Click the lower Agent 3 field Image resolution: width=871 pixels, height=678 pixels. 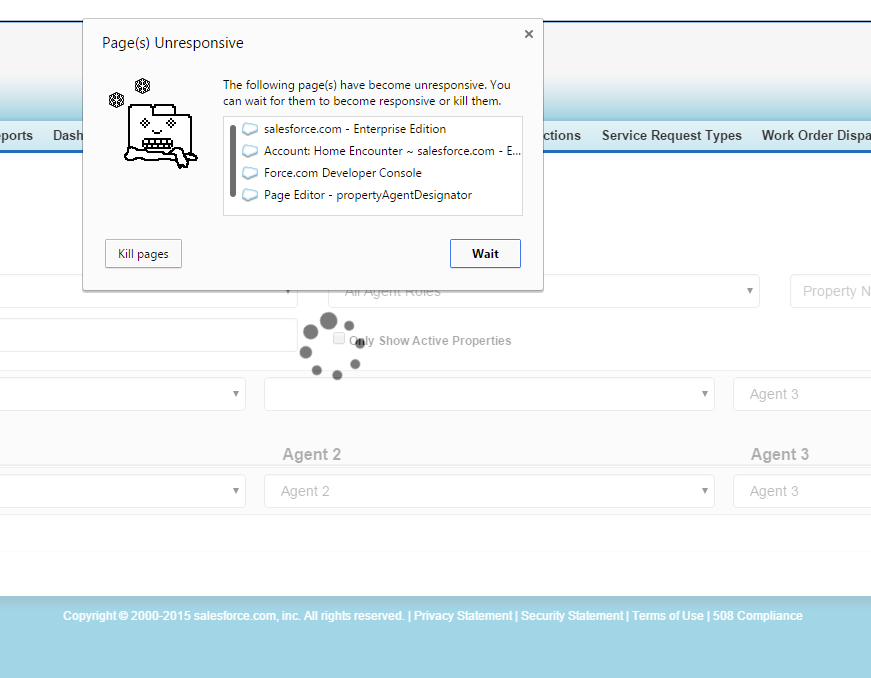[802, 491]
